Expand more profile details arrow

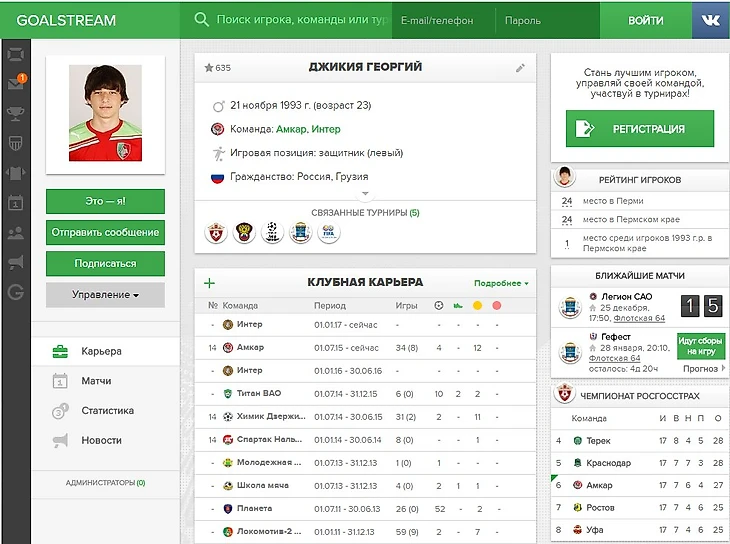pyautogui.click(x=365, y=193)
